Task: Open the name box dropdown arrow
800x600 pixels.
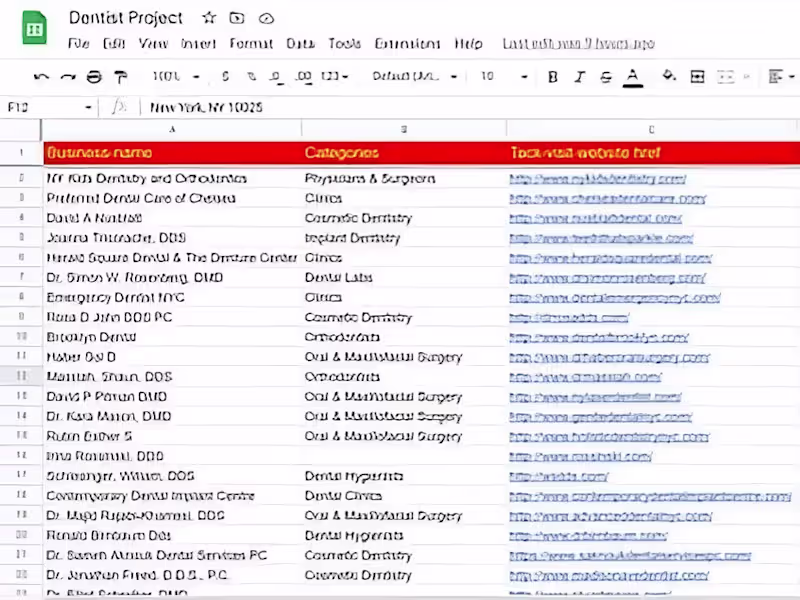Action: (88, 107)
